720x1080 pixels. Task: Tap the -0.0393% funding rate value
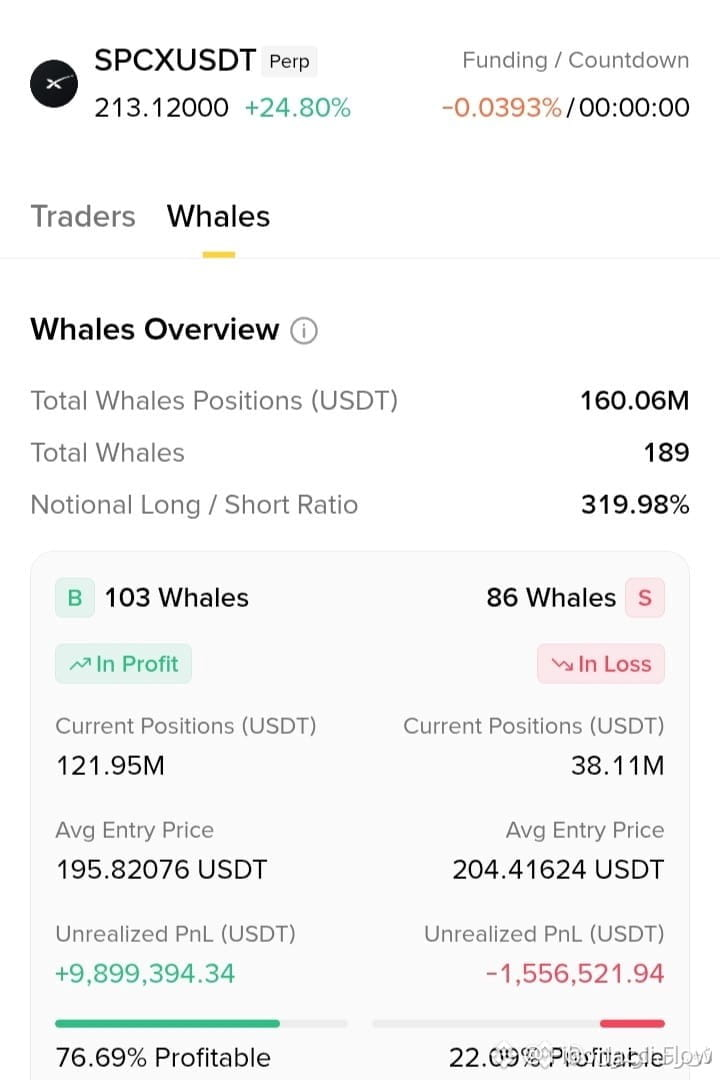(502, 108)
